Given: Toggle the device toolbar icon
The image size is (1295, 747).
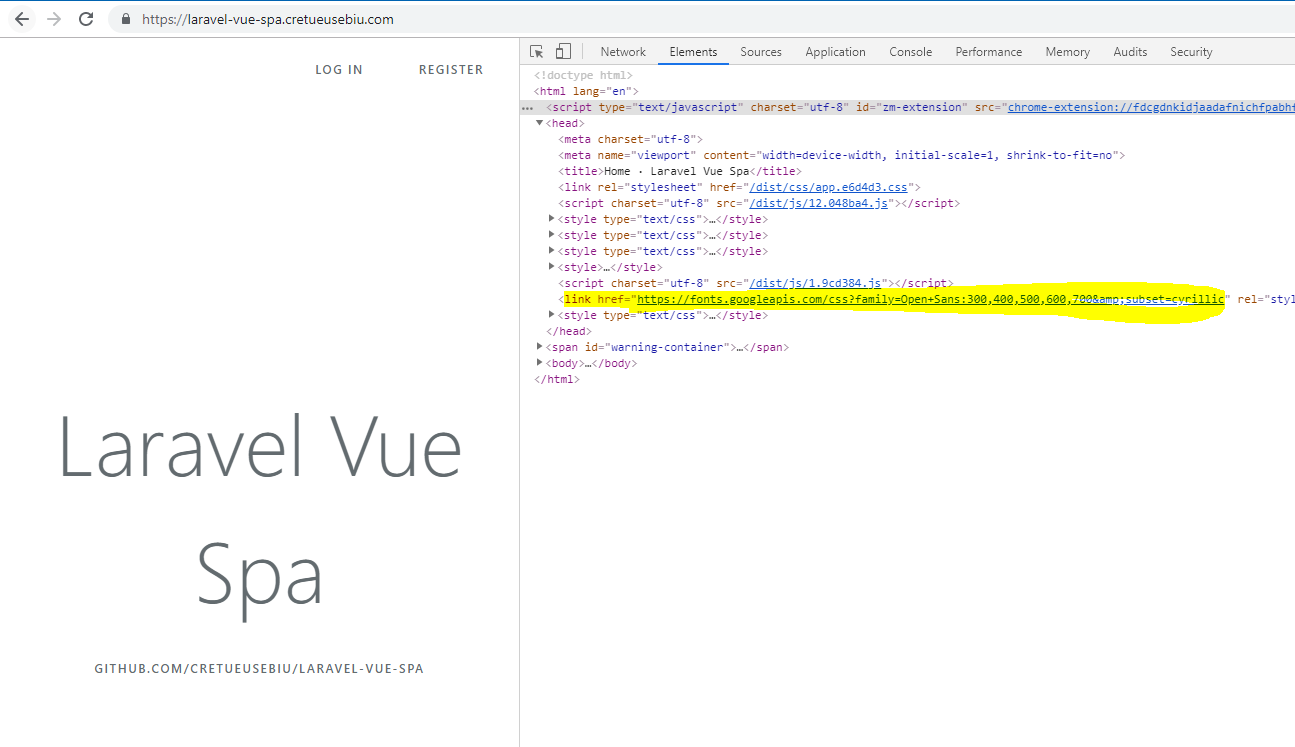Looking at the screenshot, I should [x=562, y=50].
